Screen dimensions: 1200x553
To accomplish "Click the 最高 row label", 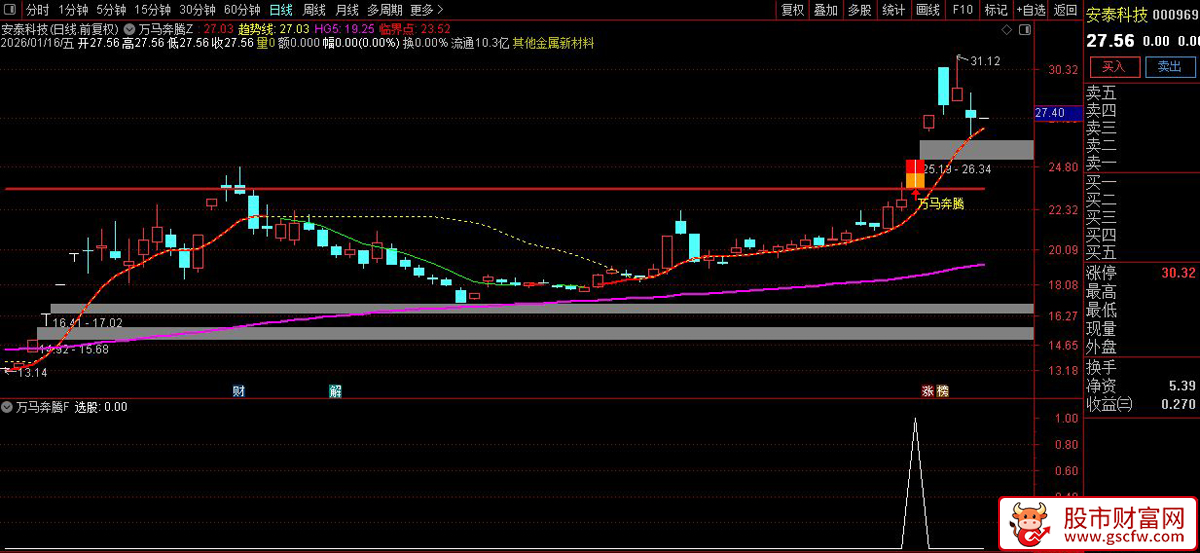I will point(1101,292).
